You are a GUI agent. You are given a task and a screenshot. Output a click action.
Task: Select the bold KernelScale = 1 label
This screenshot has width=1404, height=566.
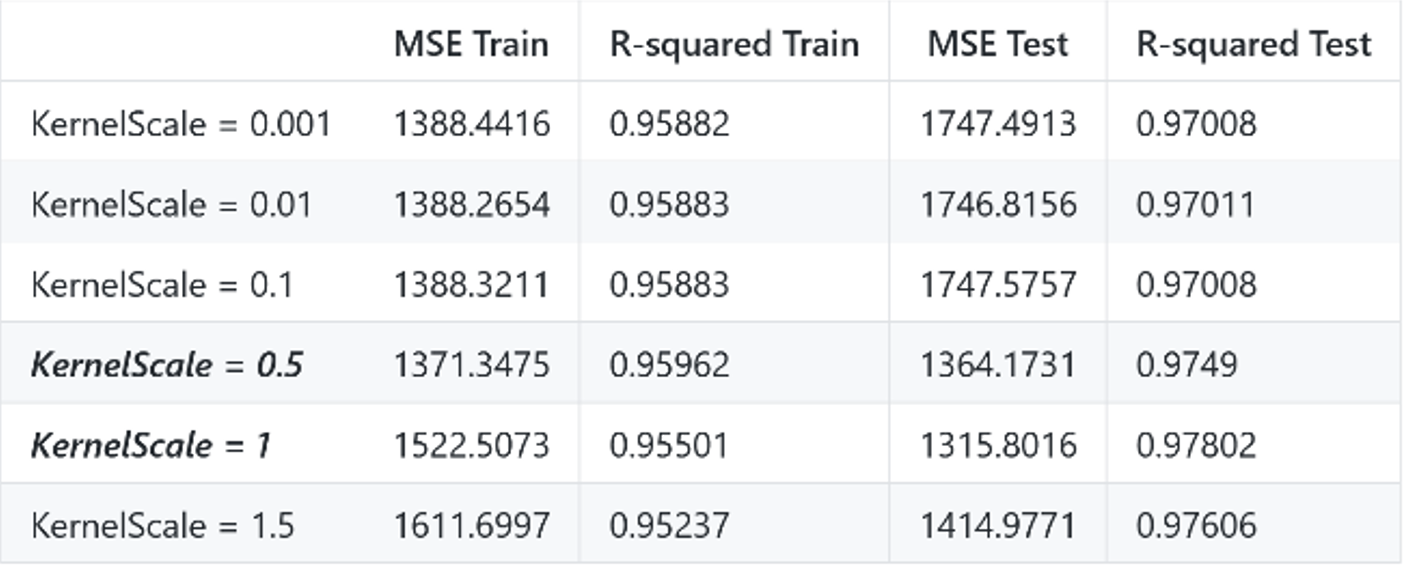[x=151, y=445]
